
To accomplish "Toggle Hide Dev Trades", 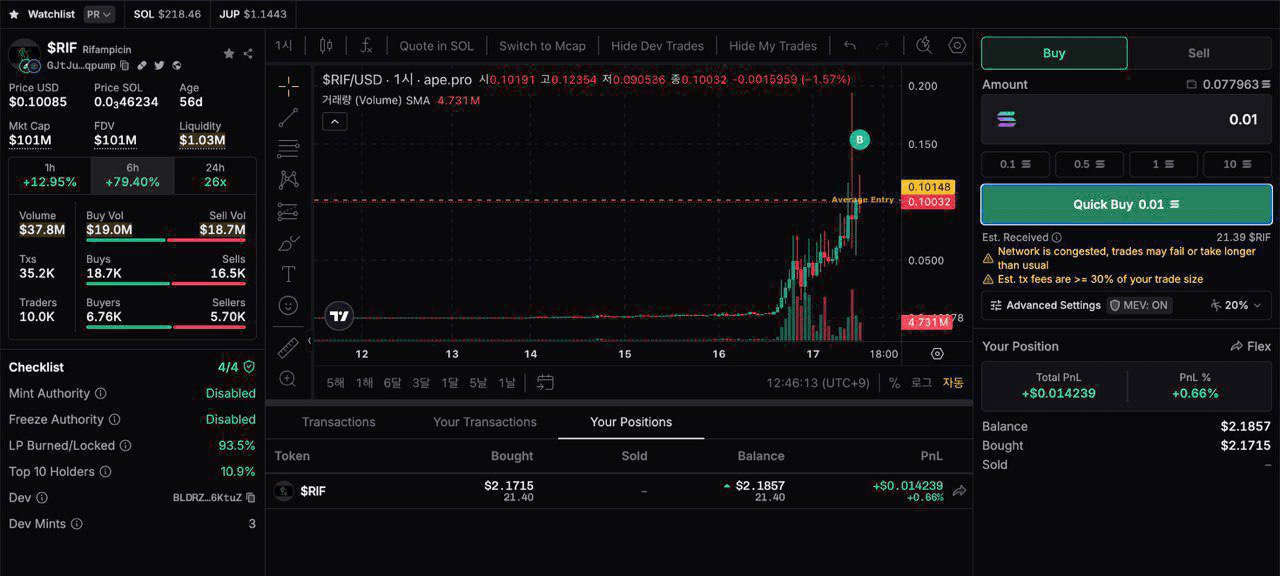I will coord(657,46).
